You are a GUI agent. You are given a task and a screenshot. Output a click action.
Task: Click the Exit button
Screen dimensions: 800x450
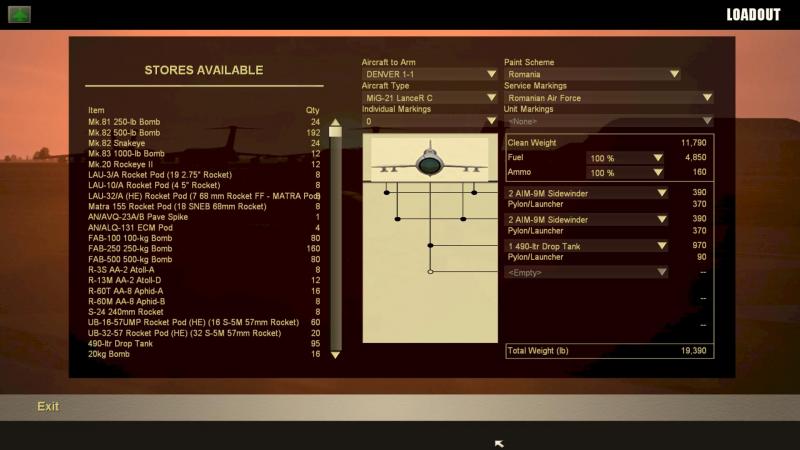point(48,407)
